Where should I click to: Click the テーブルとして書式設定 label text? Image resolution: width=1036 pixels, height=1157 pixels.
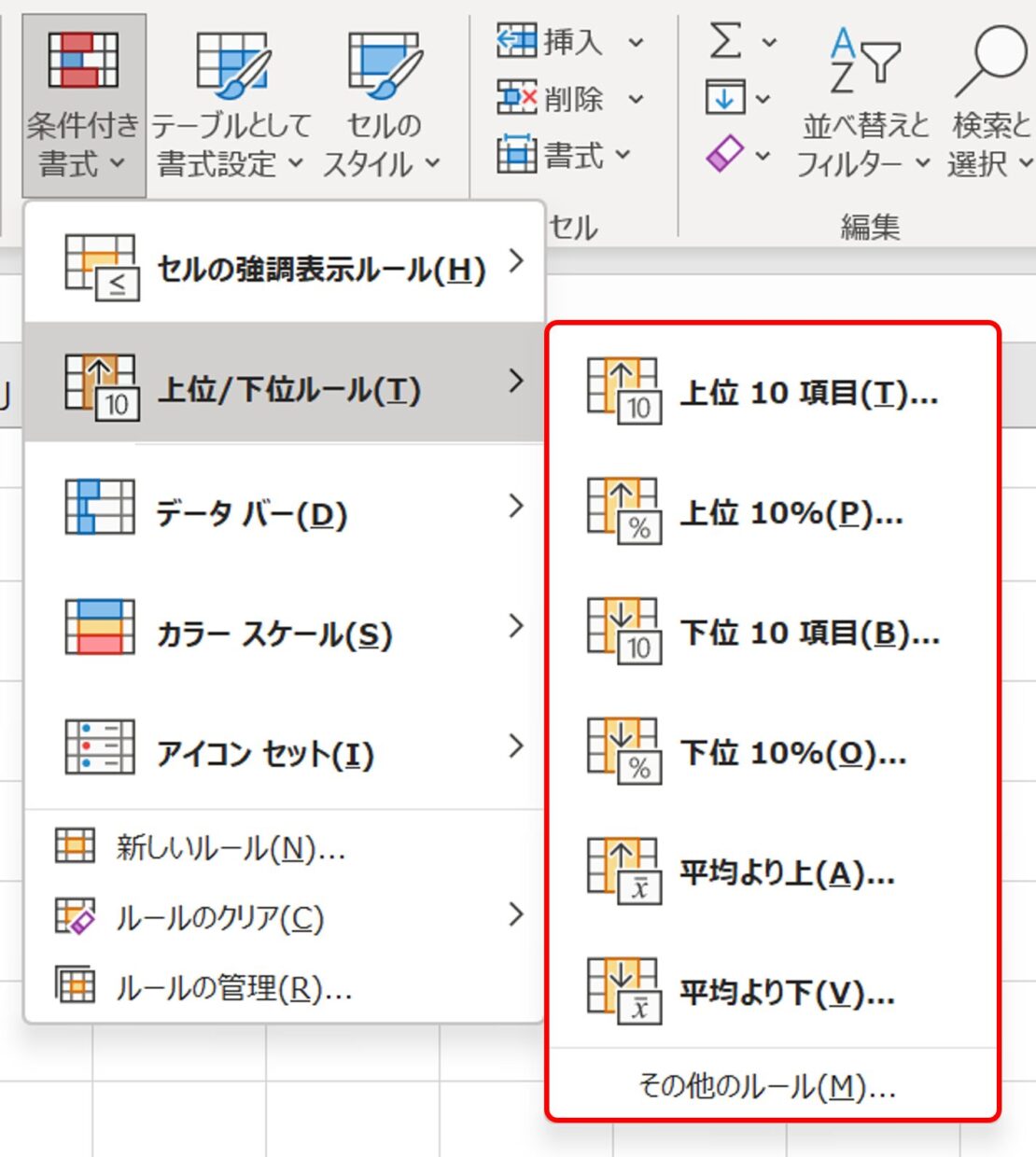231,145
